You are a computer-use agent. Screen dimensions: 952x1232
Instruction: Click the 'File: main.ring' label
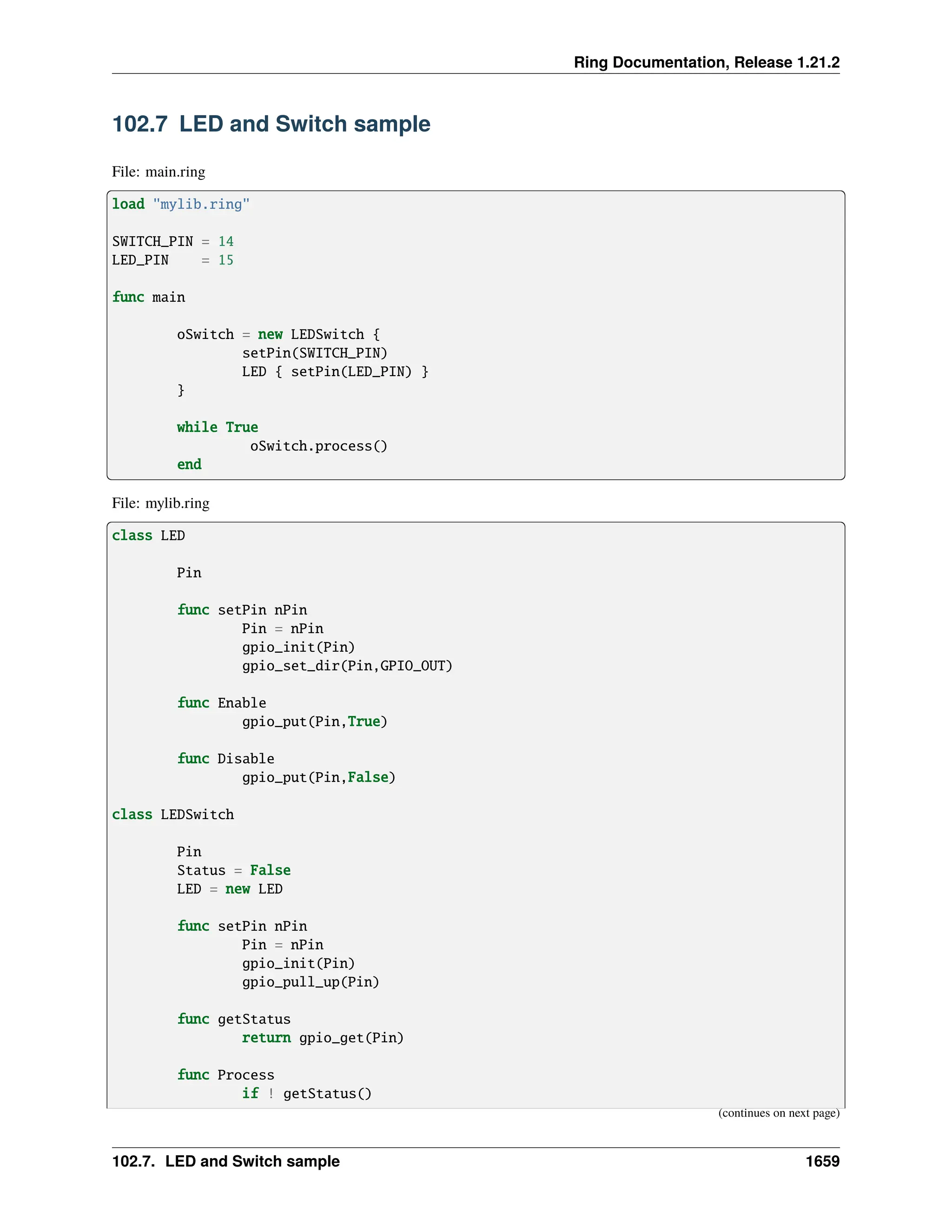click(x=159, y=172)
